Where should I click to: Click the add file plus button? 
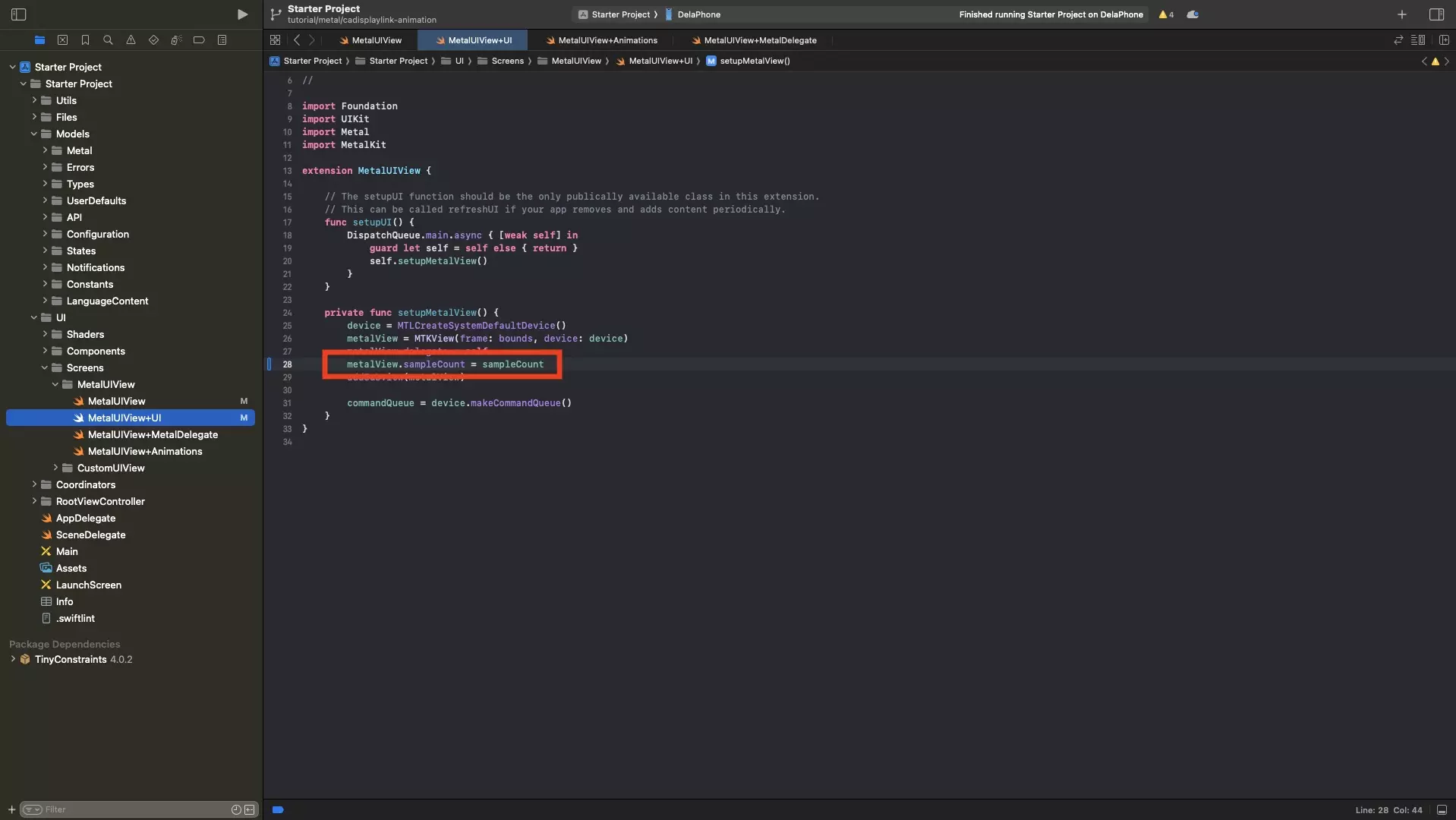11,809
